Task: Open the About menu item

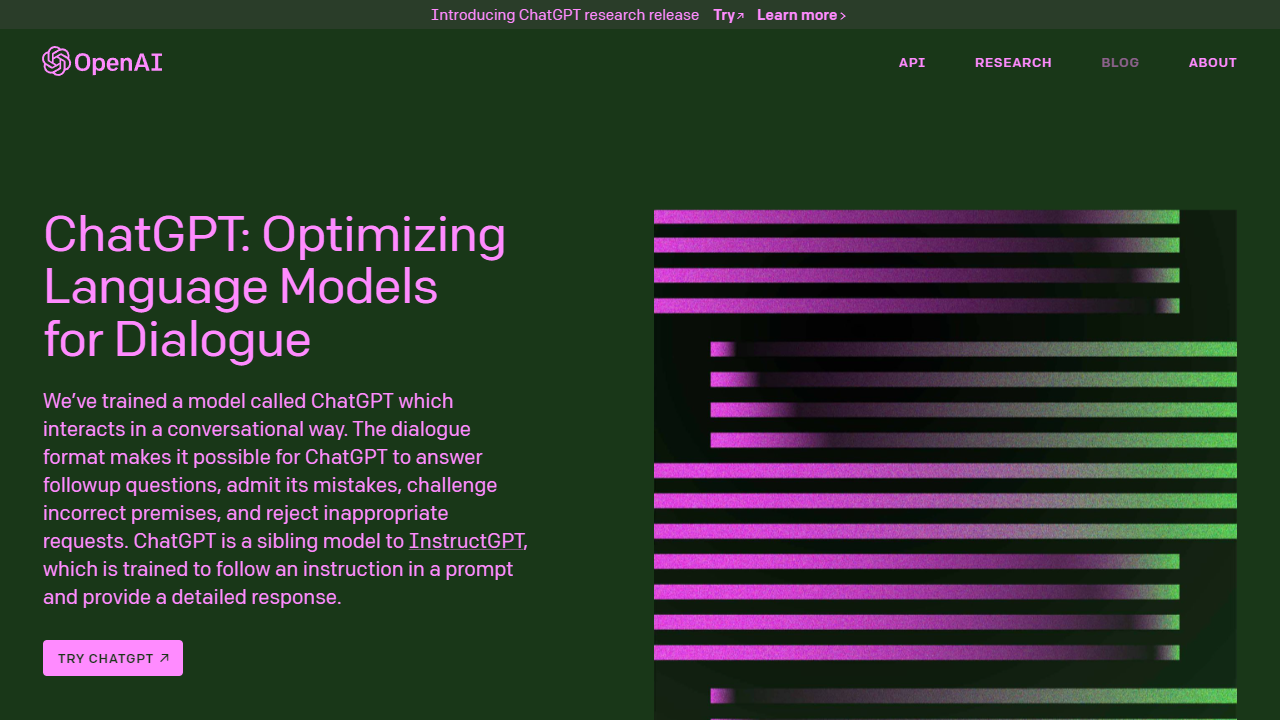Action: pos(1213,62)
